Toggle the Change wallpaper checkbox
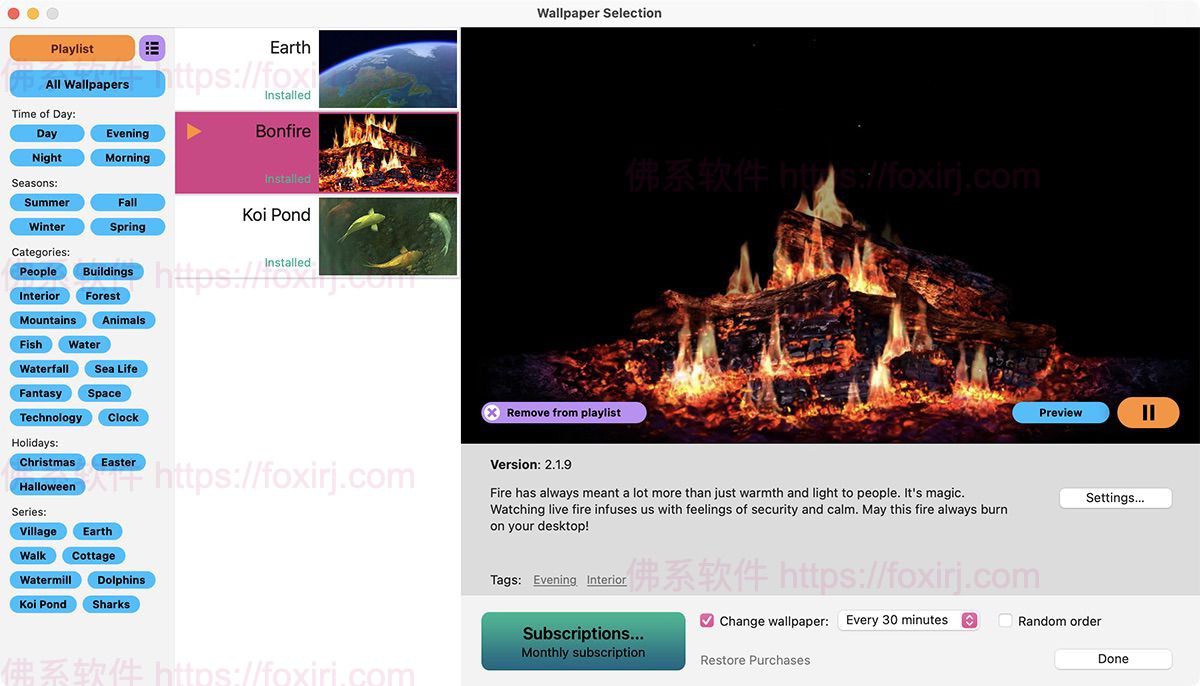Viewport: 1200px width, 686px height. click(707, 621)
